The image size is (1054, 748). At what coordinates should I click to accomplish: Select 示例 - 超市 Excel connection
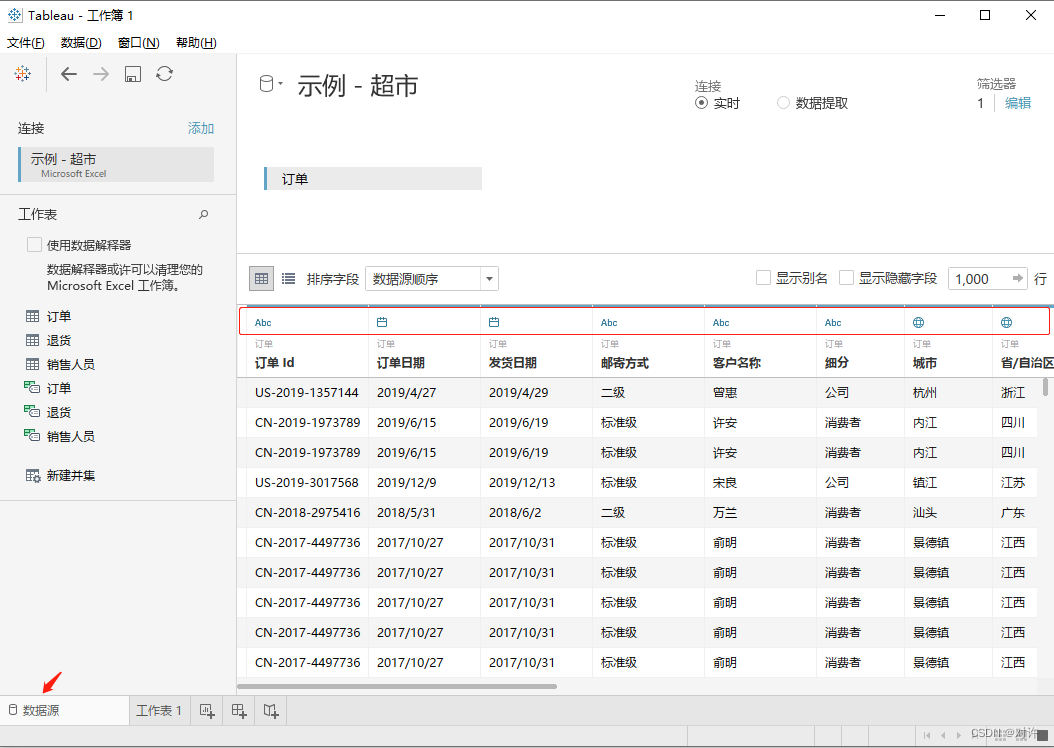(x=116, y=165)
